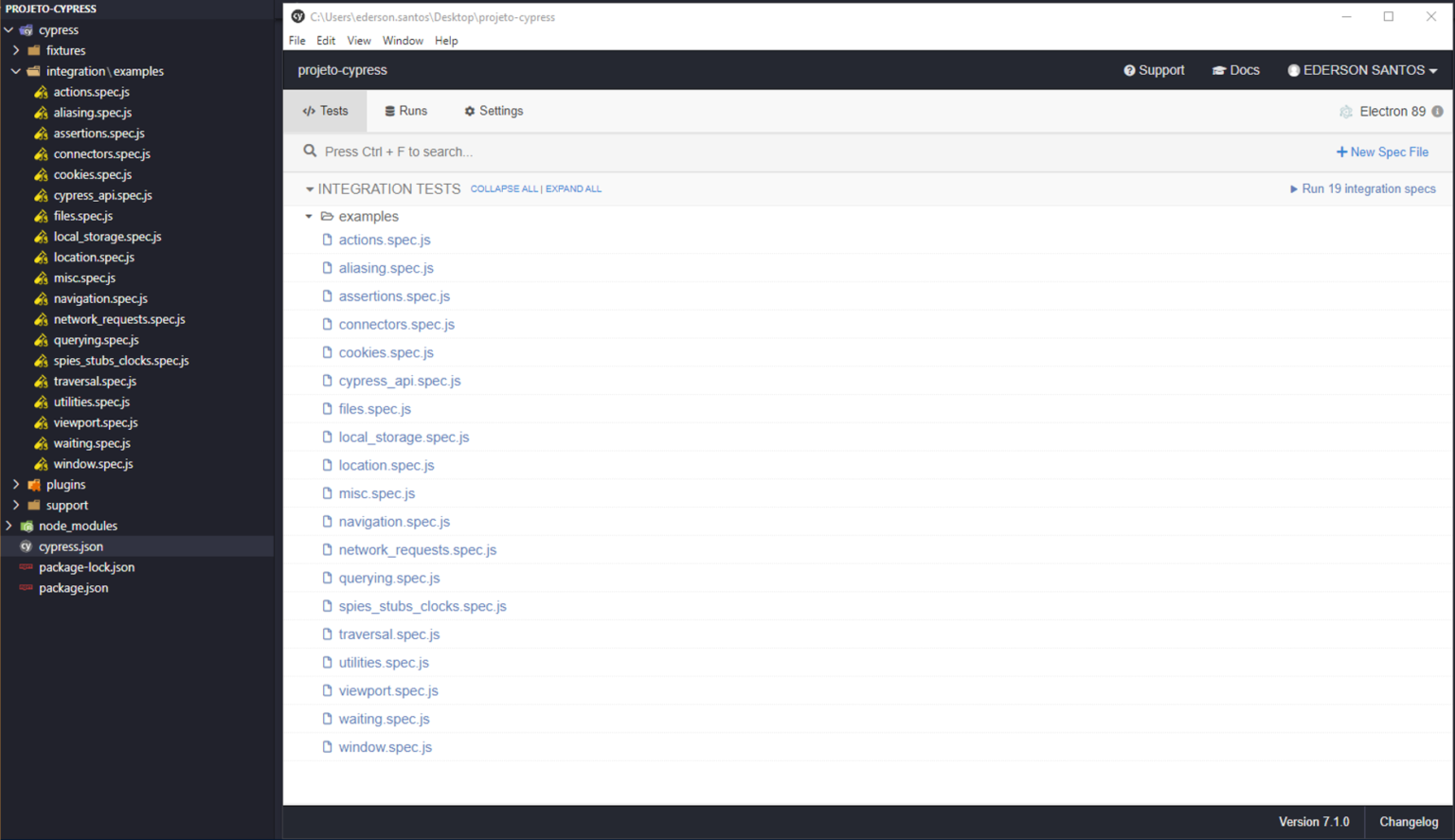The width and height of the screenshot is (1455, 840).
Task: Collapse the examples folder in test list
Action: 309,217
